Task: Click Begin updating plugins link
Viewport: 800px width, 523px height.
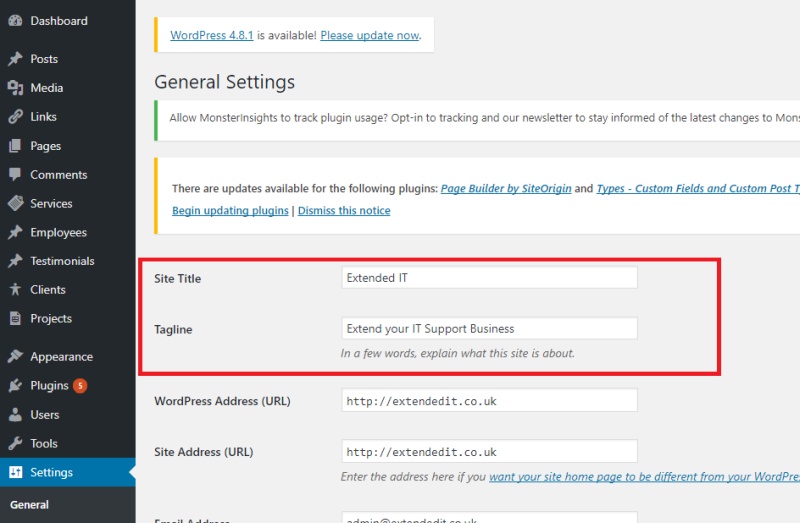Action: (230, 211)
